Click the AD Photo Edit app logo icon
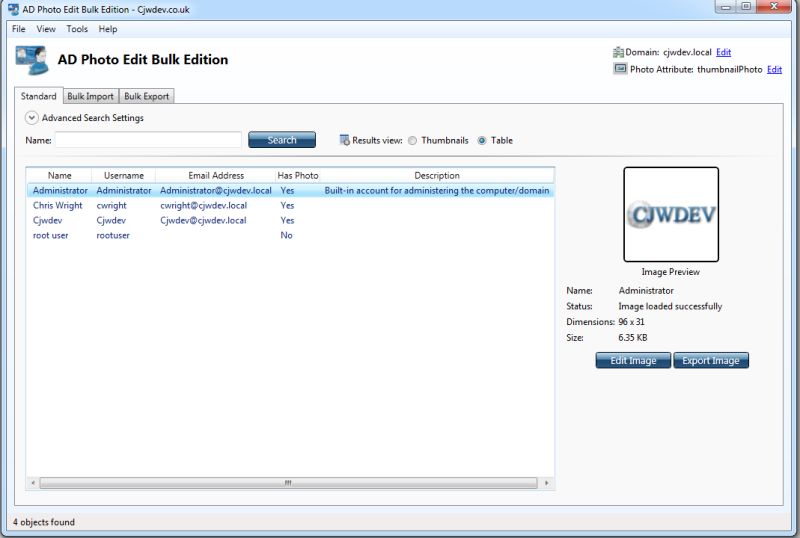Viewport: 800px width, 538px height. click(32, 60)
